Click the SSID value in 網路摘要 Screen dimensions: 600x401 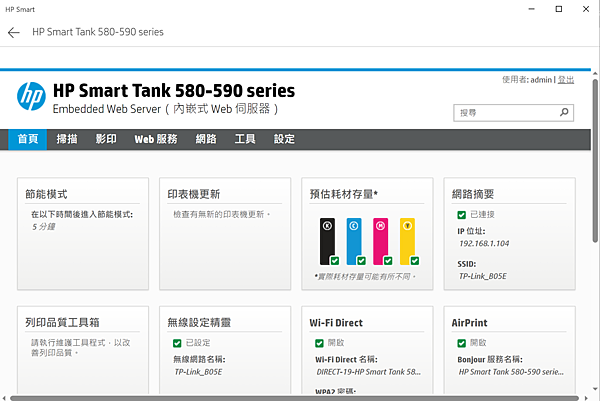tap(483, 276)
